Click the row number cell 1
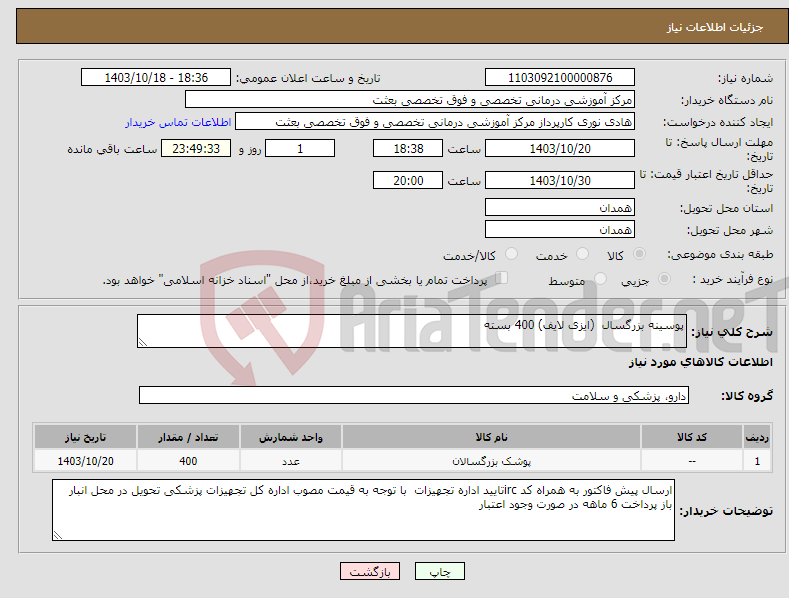 [757, 461]
